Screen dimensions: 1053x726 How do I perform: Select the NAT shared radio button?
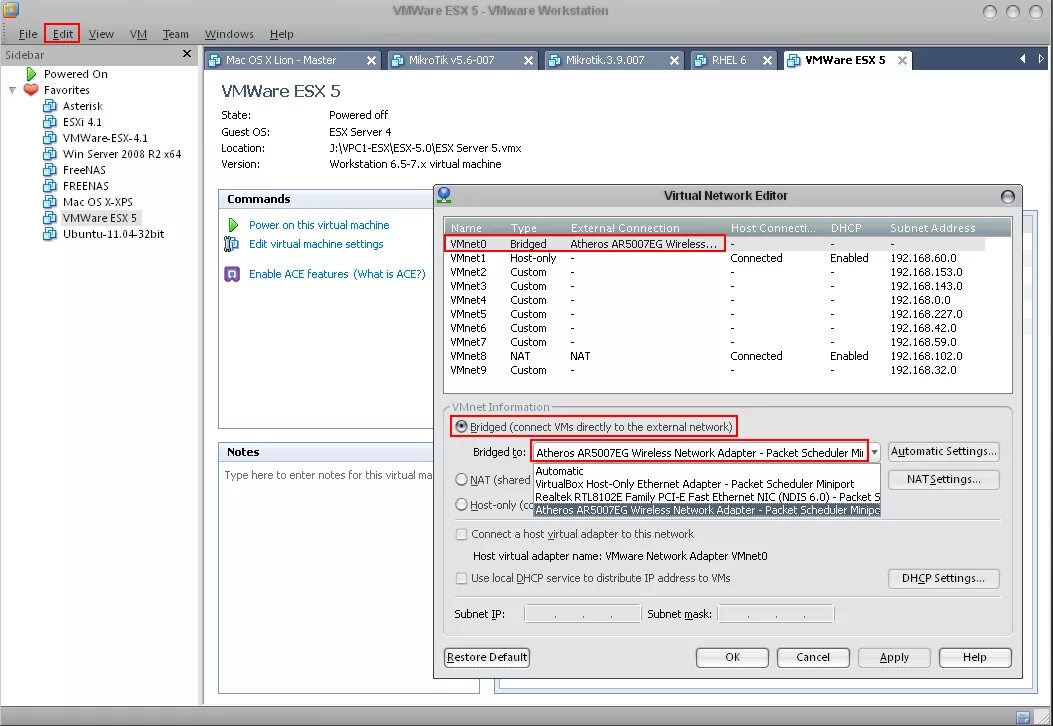click(461, 480)
